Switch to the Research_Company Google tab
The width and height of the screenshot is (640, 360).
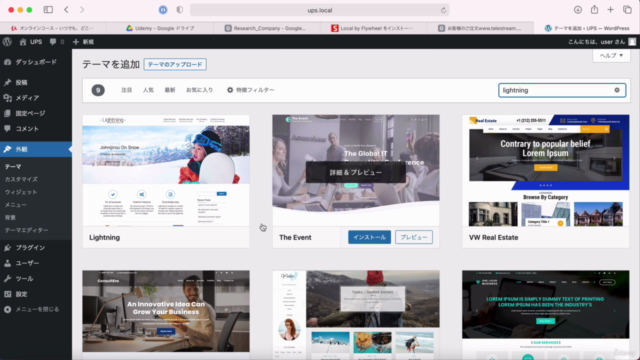[267, 28]
